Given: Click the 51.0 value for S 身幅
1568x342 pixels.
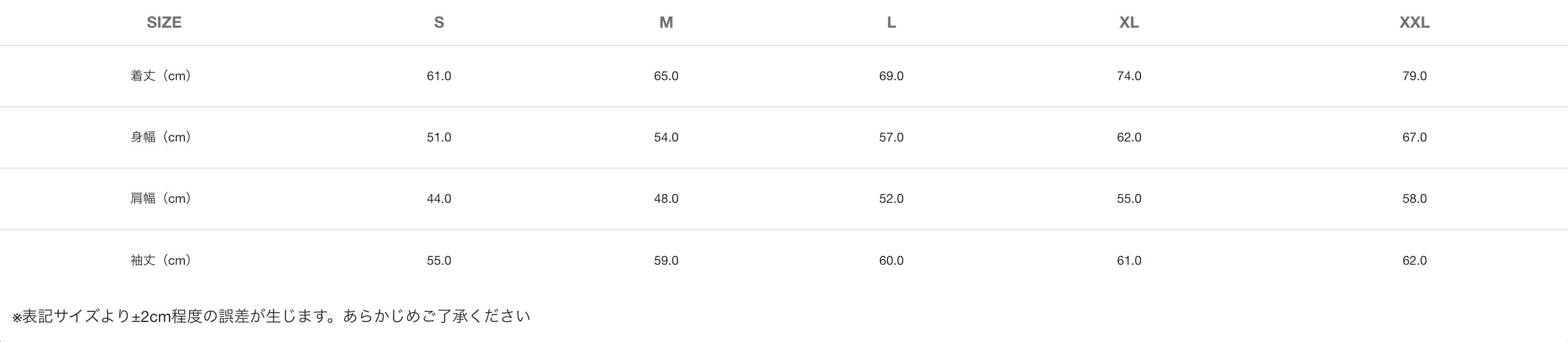Looking at the screenshot, I should (x=439, y=137).
